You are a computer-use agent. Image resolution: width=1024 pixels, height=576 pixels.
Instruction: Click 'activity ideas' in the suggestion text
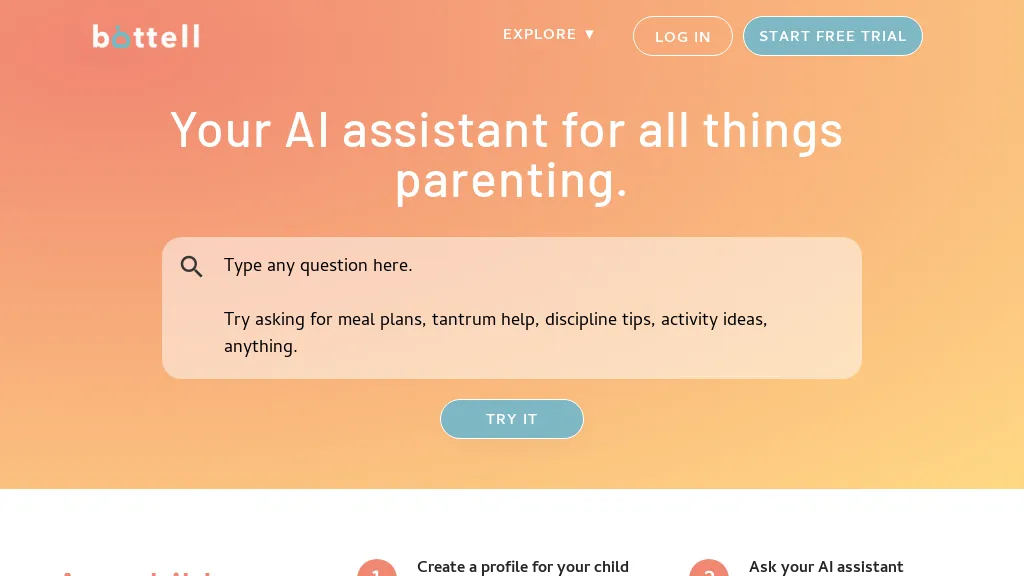point(712,319)
